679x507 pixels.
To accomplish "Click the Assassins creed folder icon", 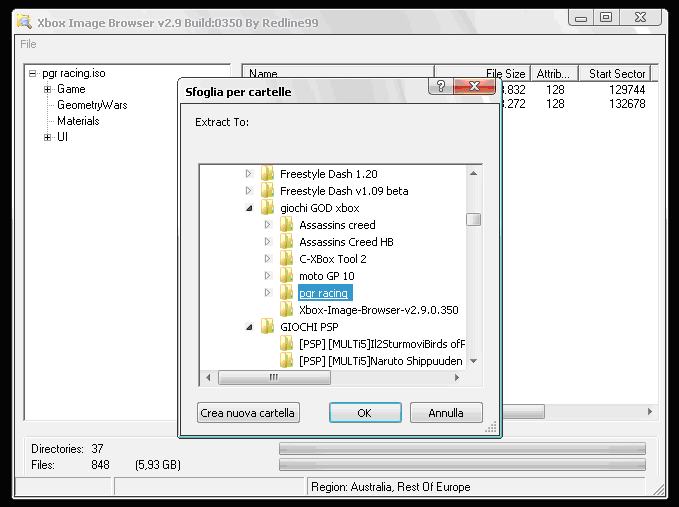I will [x=287, y=225].
